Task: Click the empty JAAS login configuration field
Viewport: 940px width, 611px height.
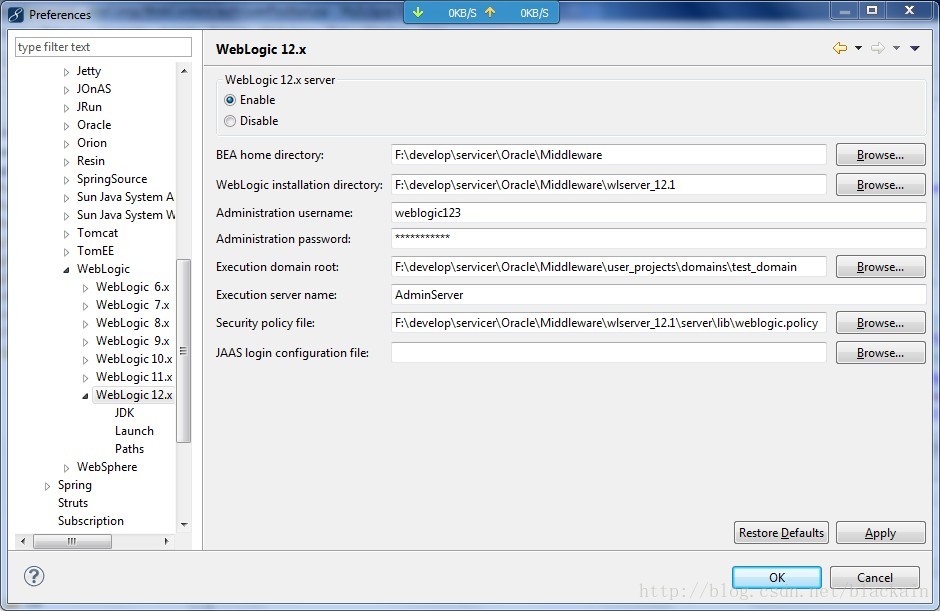Action: click(608, 353)
